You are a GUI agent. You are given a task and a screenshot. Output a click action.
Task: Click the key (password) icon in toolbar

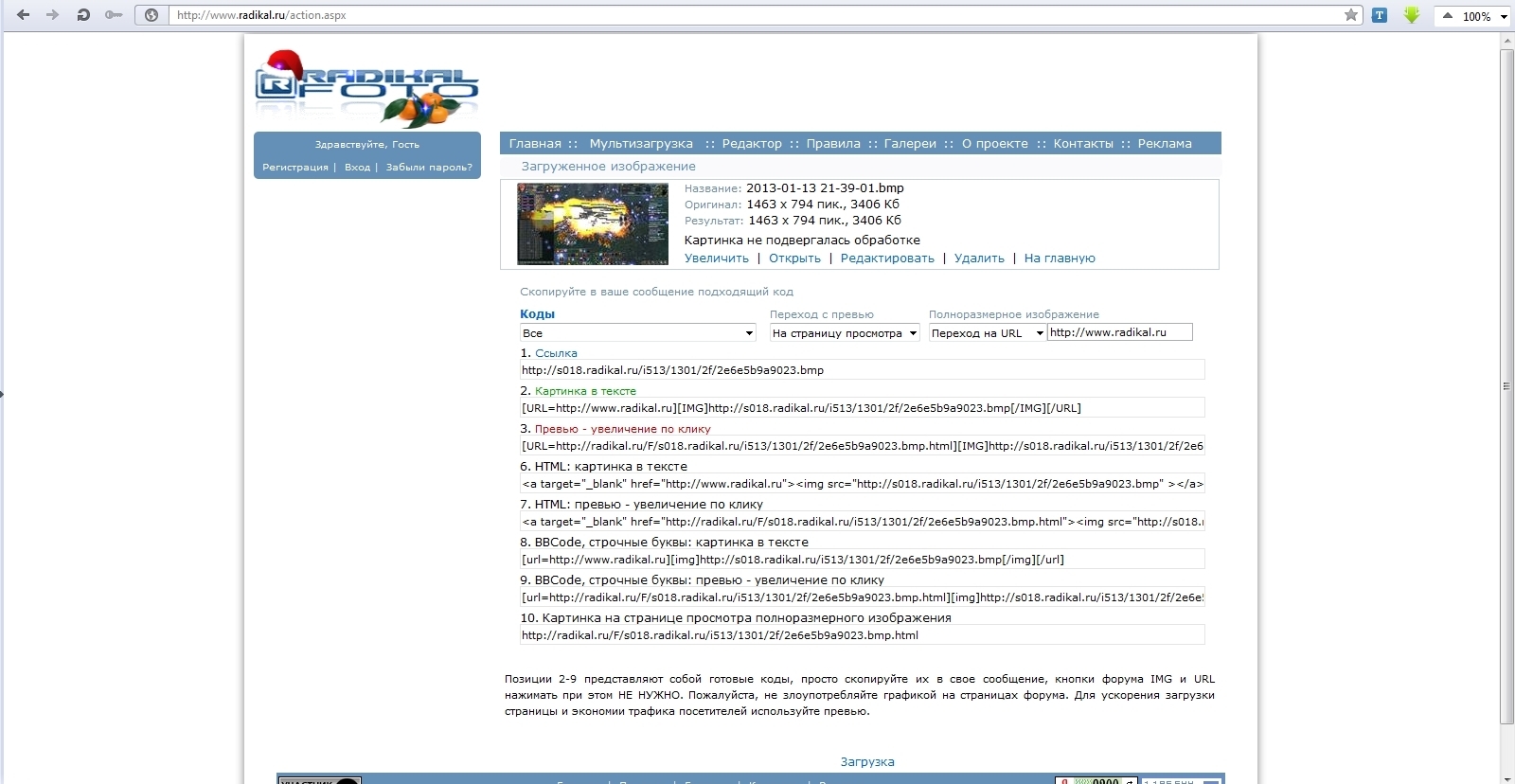tap(114, 15)
